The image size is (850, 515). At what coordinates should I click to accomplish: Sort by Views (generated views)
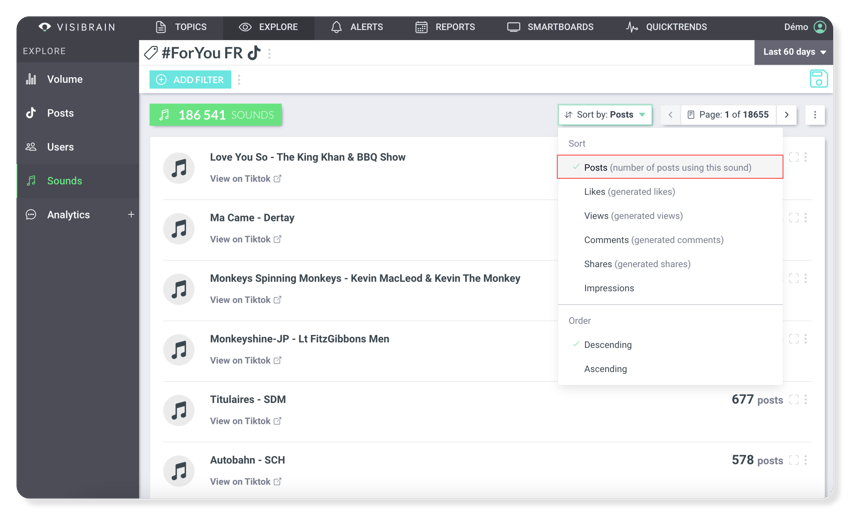670,216
